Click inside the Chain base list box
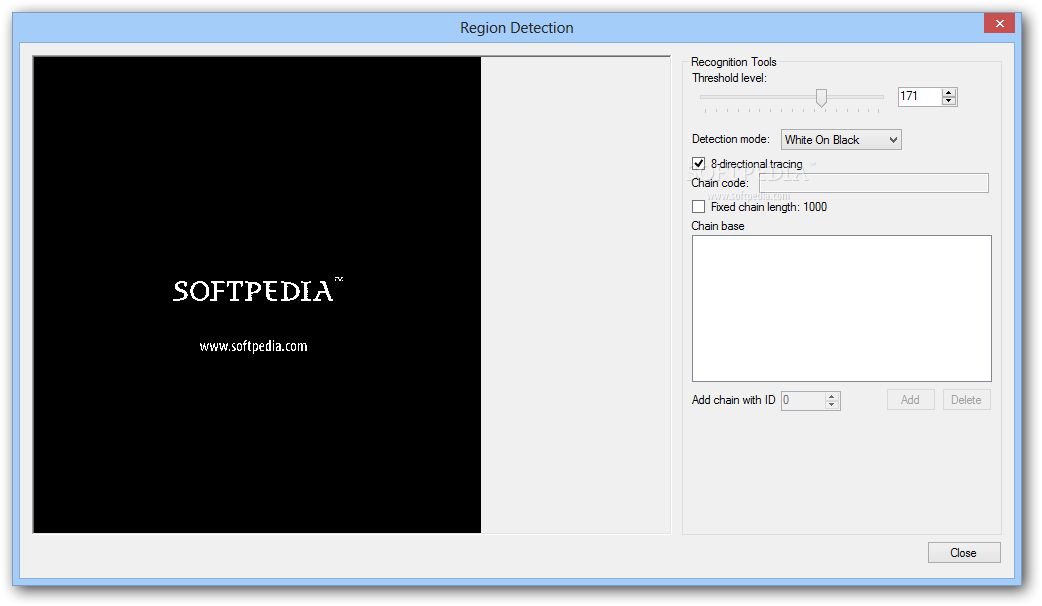Image resolution: width=1042 pixels, height=606 pixels. [x=841, y=308]
